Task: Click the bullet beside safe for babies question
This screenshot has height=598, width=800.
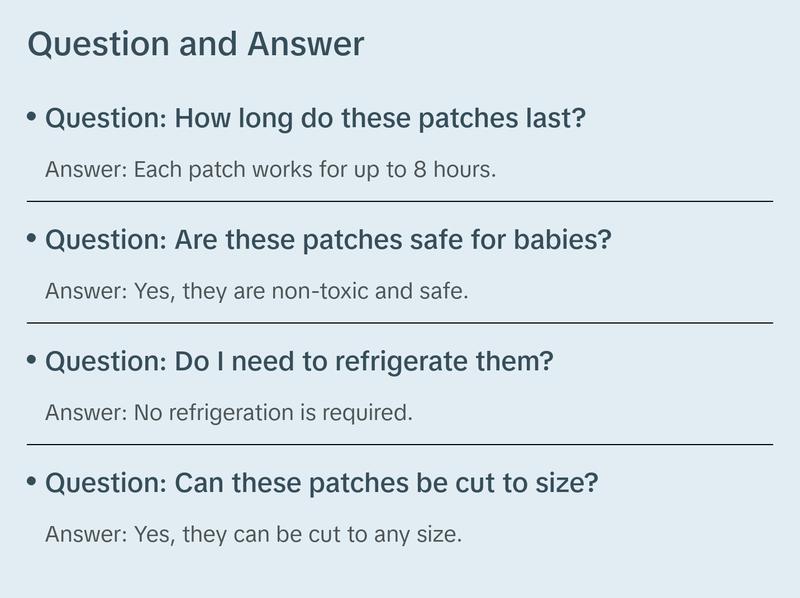Action: 32,238
